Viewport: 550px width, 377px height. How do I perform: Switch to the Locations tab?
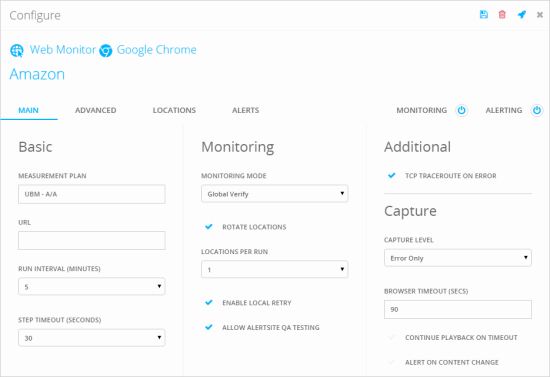[x=174, y=110]
